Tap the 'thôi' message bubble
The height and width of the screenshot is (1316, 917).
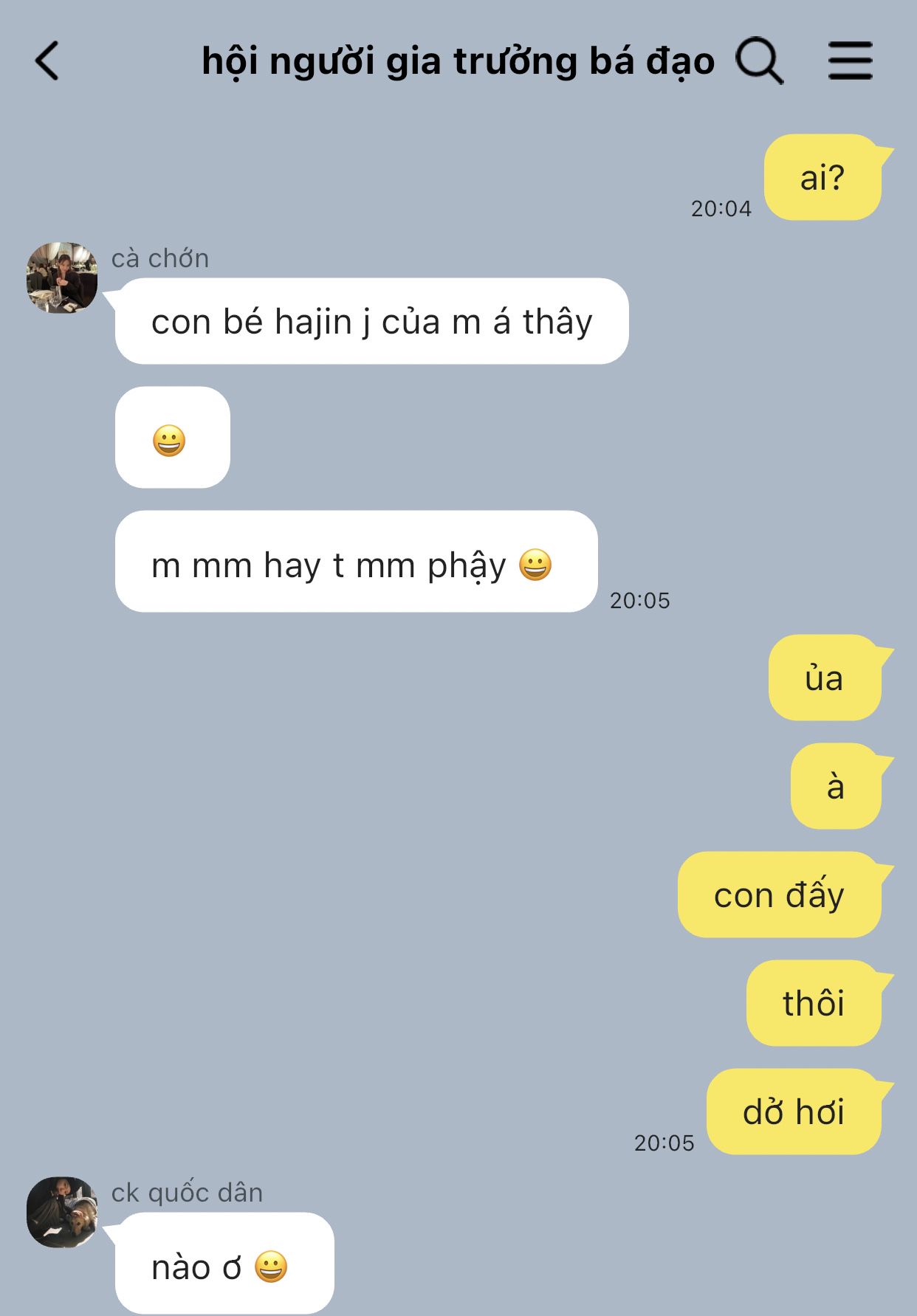pyautogui.click(x=815, y=1003)
